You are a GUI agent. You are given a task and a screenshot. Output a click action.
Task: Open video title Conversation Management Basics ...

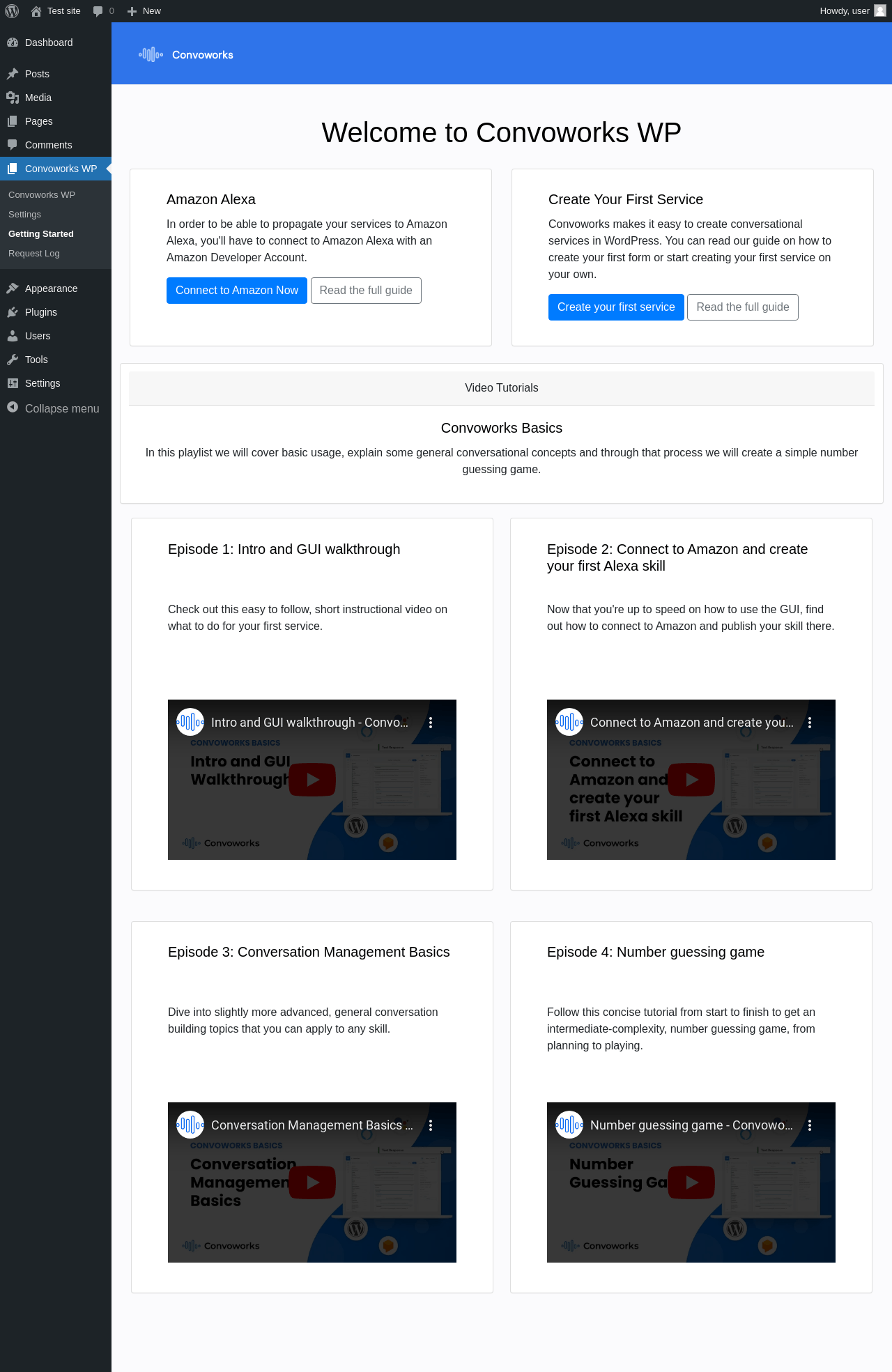[x=312, y=1125]
